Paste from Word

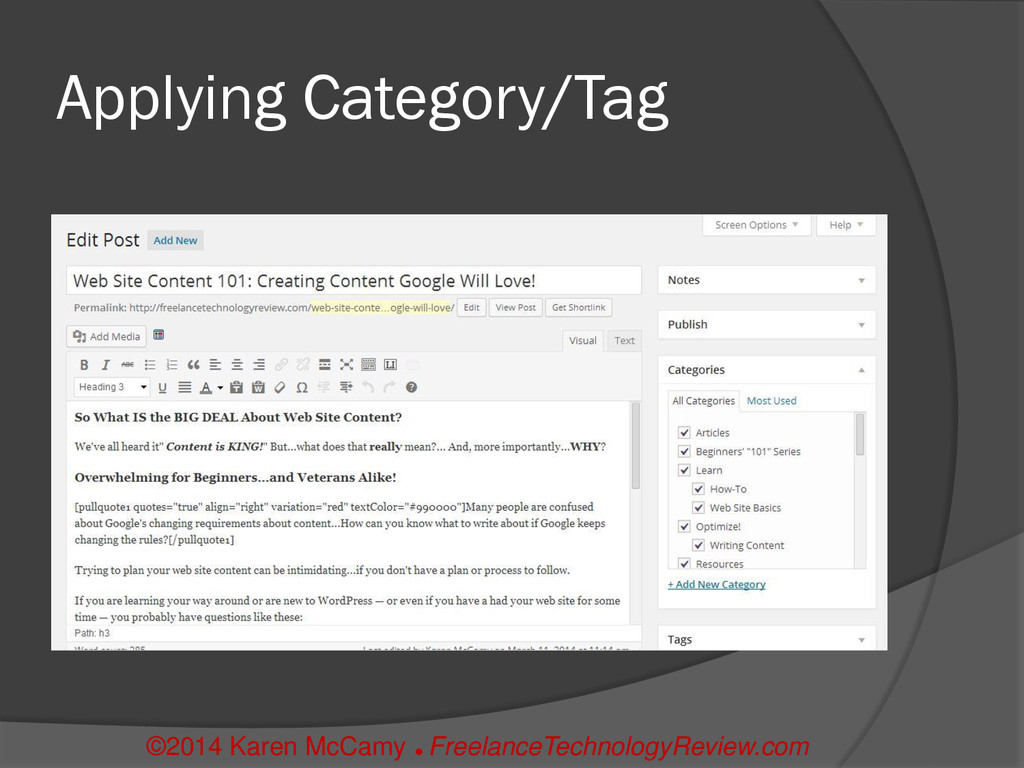click(258, 387)
